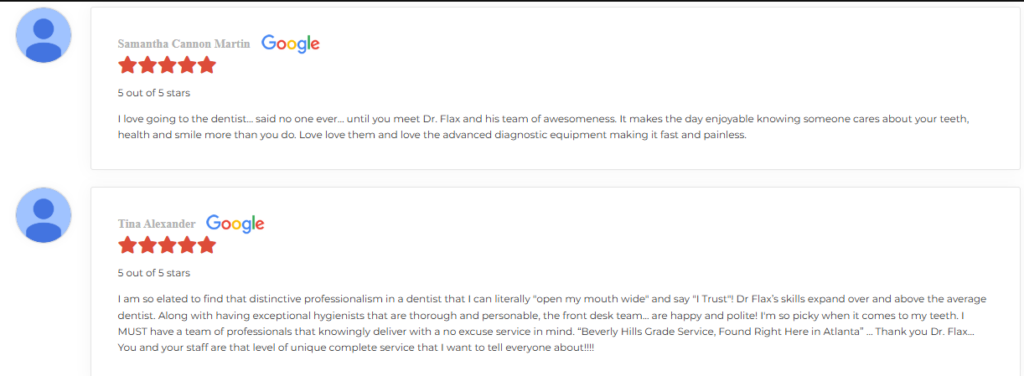Click the Samantha Cannon Martin reviewer name

pos(184,44)
